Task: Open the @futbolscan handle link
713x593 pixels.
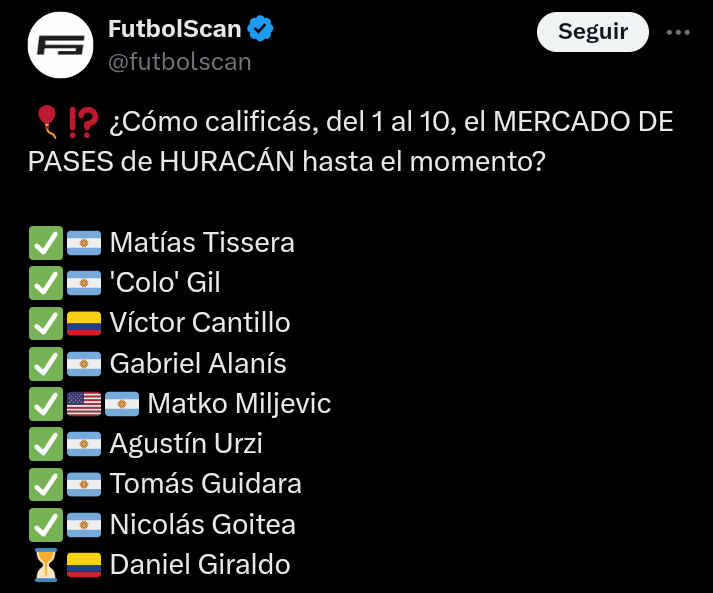Action: (x=180, y=61)
